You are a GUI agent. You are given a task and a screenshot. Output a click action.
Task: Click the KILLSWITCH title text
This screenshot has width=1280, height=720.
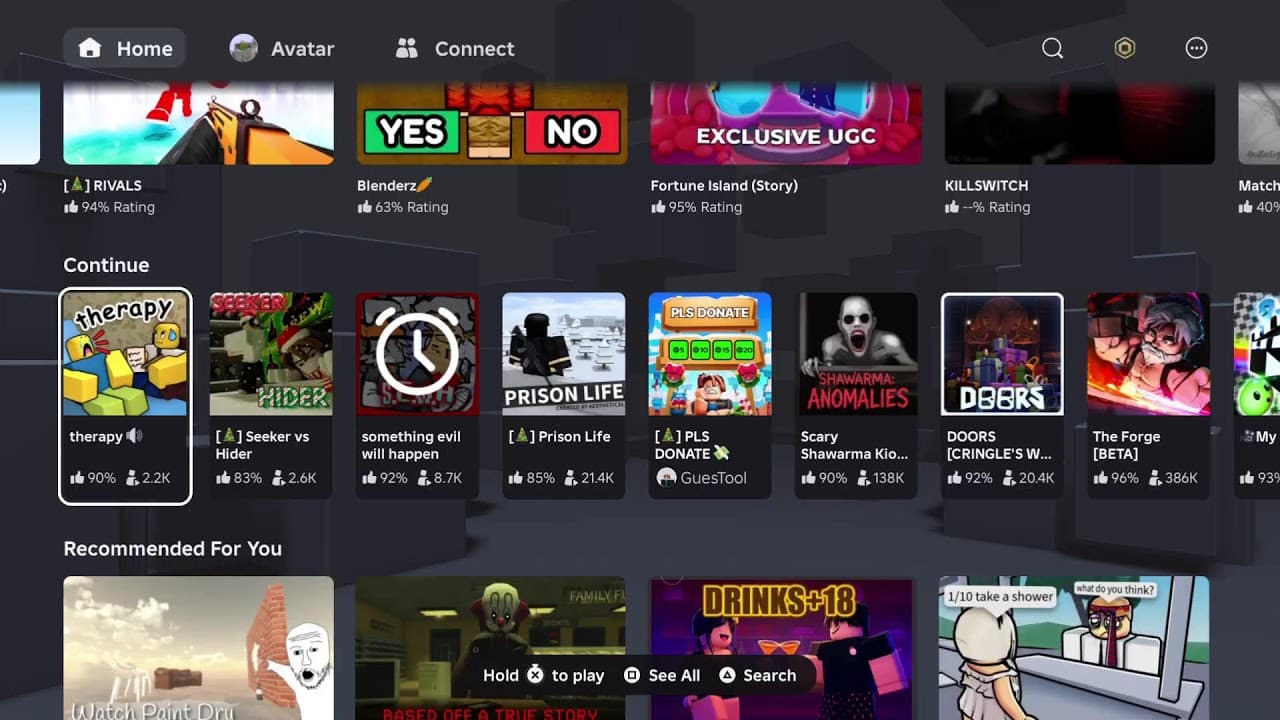(986, 185)
